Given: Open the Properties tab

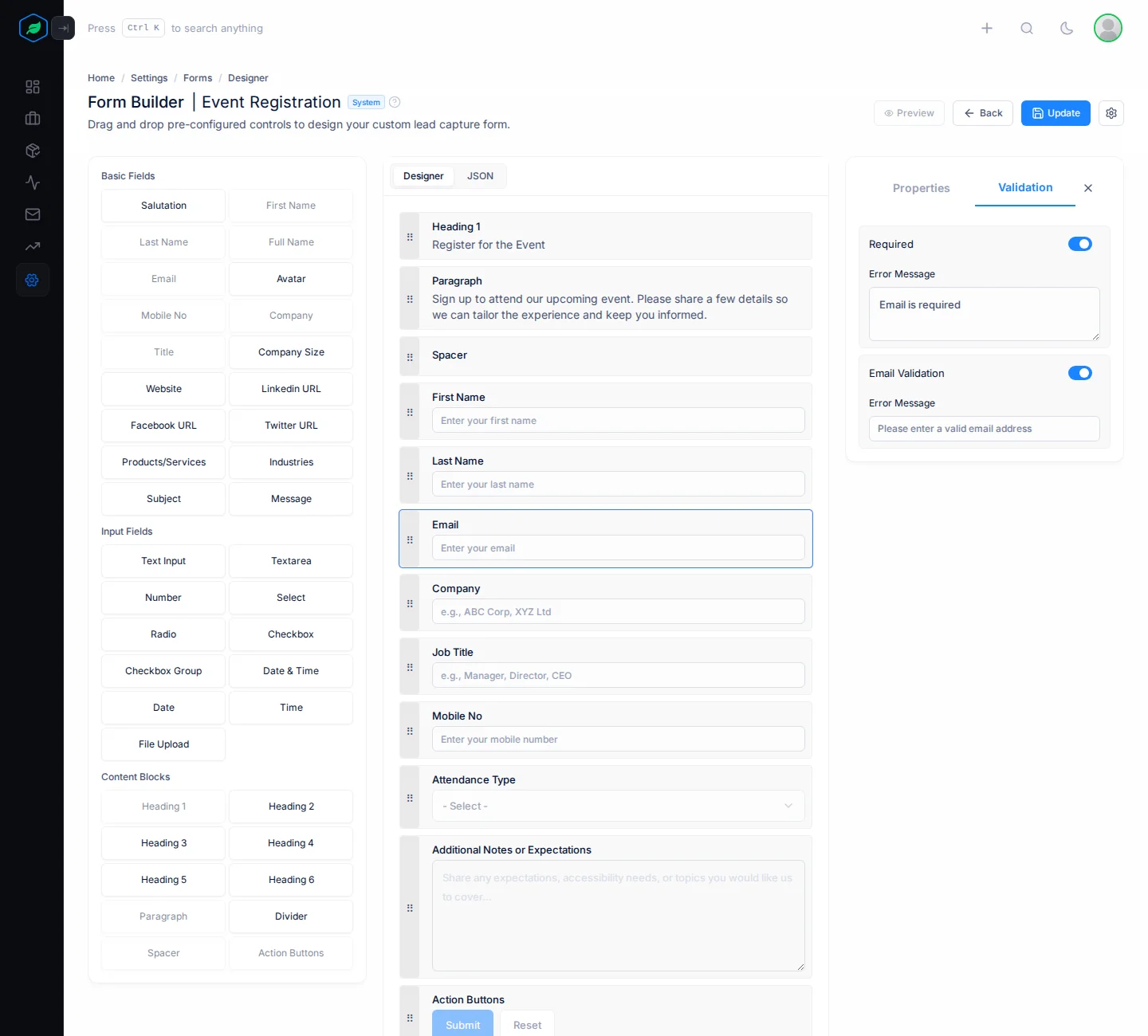Looking at the screenshot, I should pyautogui.click(x=921, y=188).
